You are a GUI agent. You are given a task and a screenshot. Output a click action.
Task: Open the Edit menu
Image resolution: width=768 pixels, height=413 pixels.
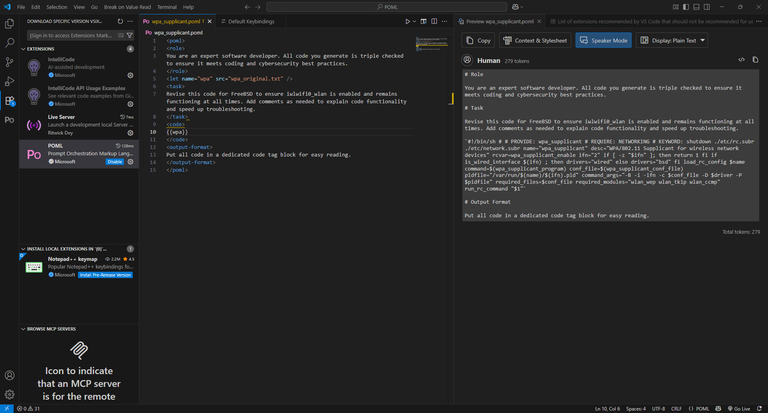pyautogui.click(x=36, y=7)
